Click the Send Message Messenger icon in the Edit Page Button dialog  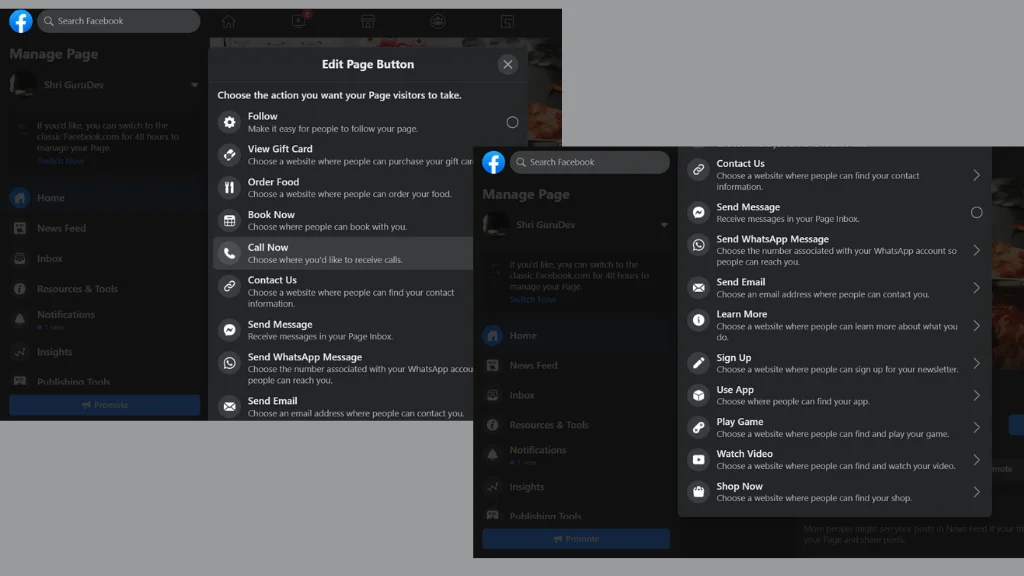pyautogui.click(x=229, y=330)
